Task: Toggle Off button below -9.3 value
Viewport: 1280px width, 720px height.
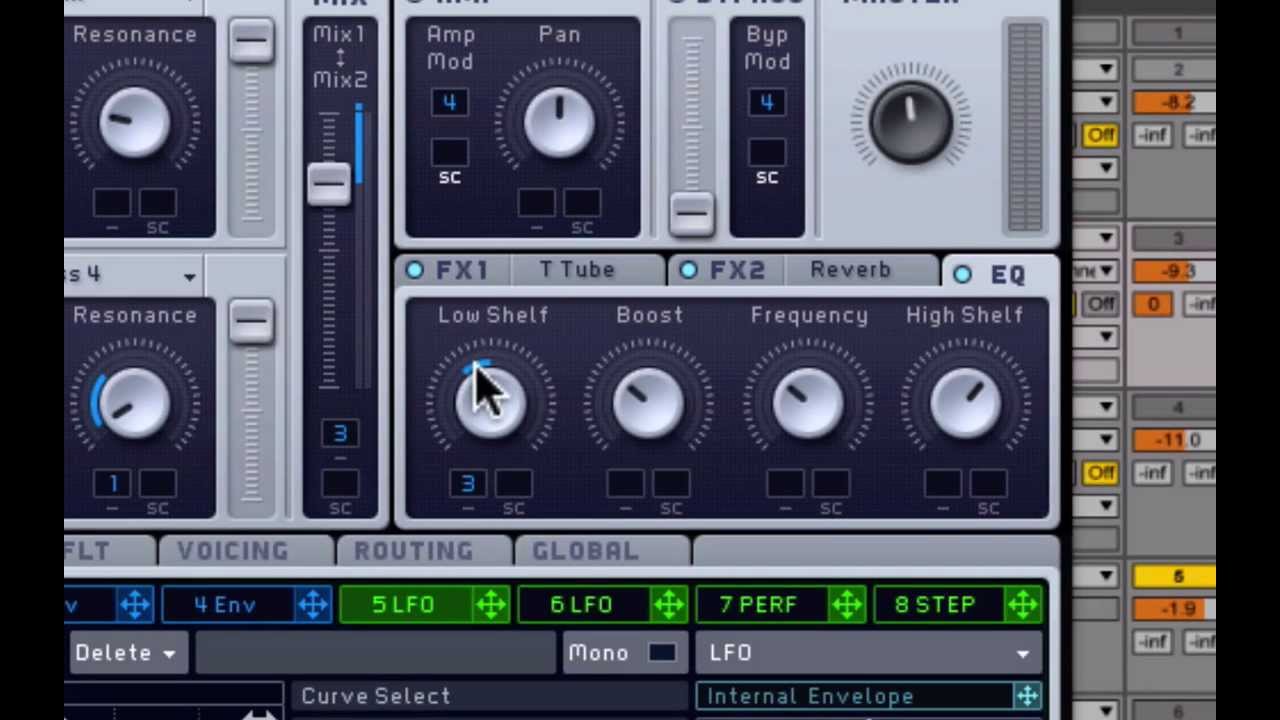Action: click(1100, 303)
